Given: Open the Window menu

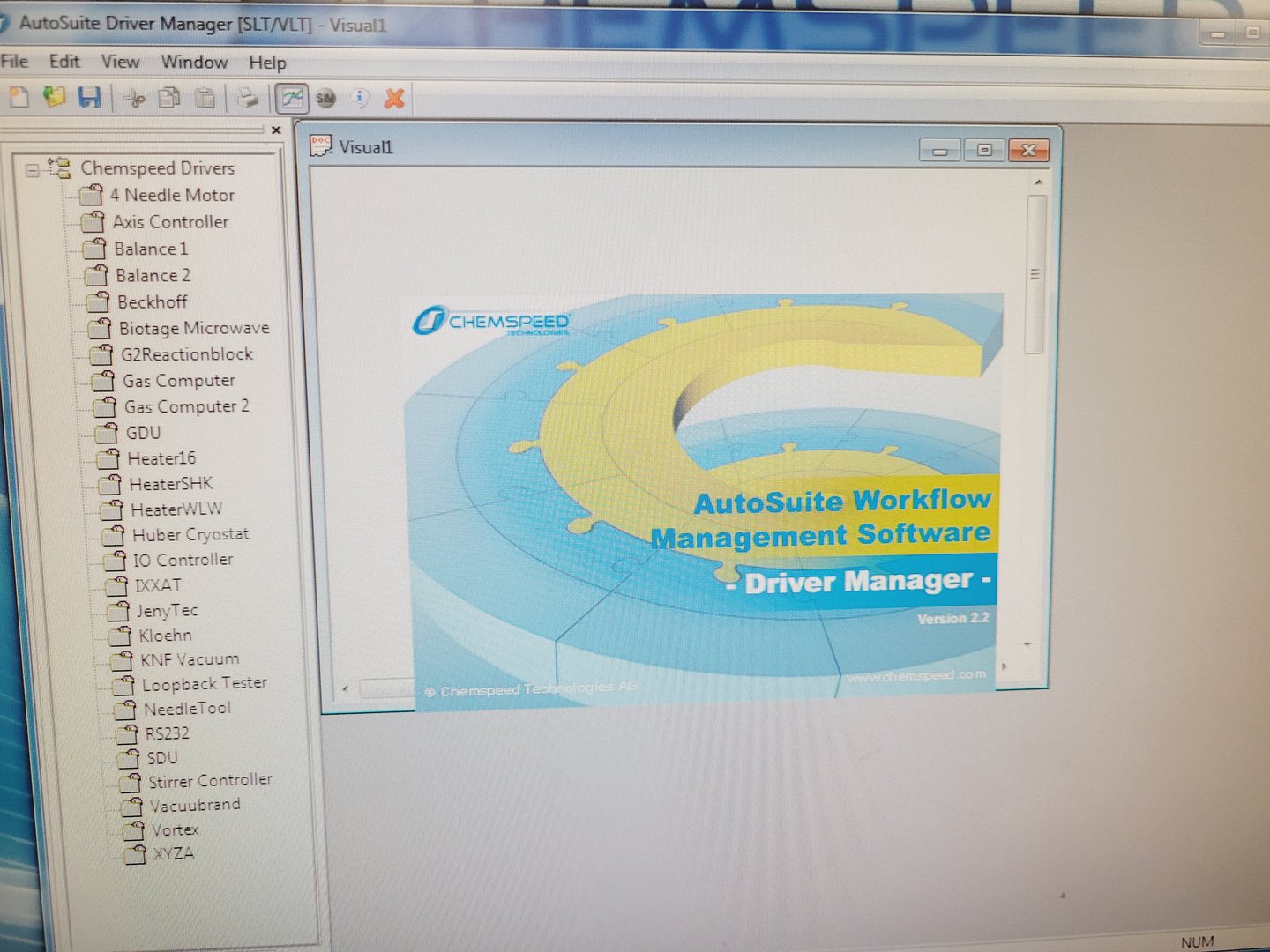Looking at the screenshot, I should pyautogui.click(x=194, y=62).
